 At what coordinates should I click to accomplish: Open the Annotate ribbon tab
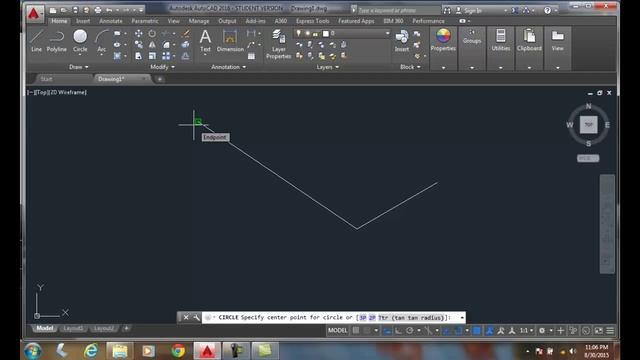point(111,21)
